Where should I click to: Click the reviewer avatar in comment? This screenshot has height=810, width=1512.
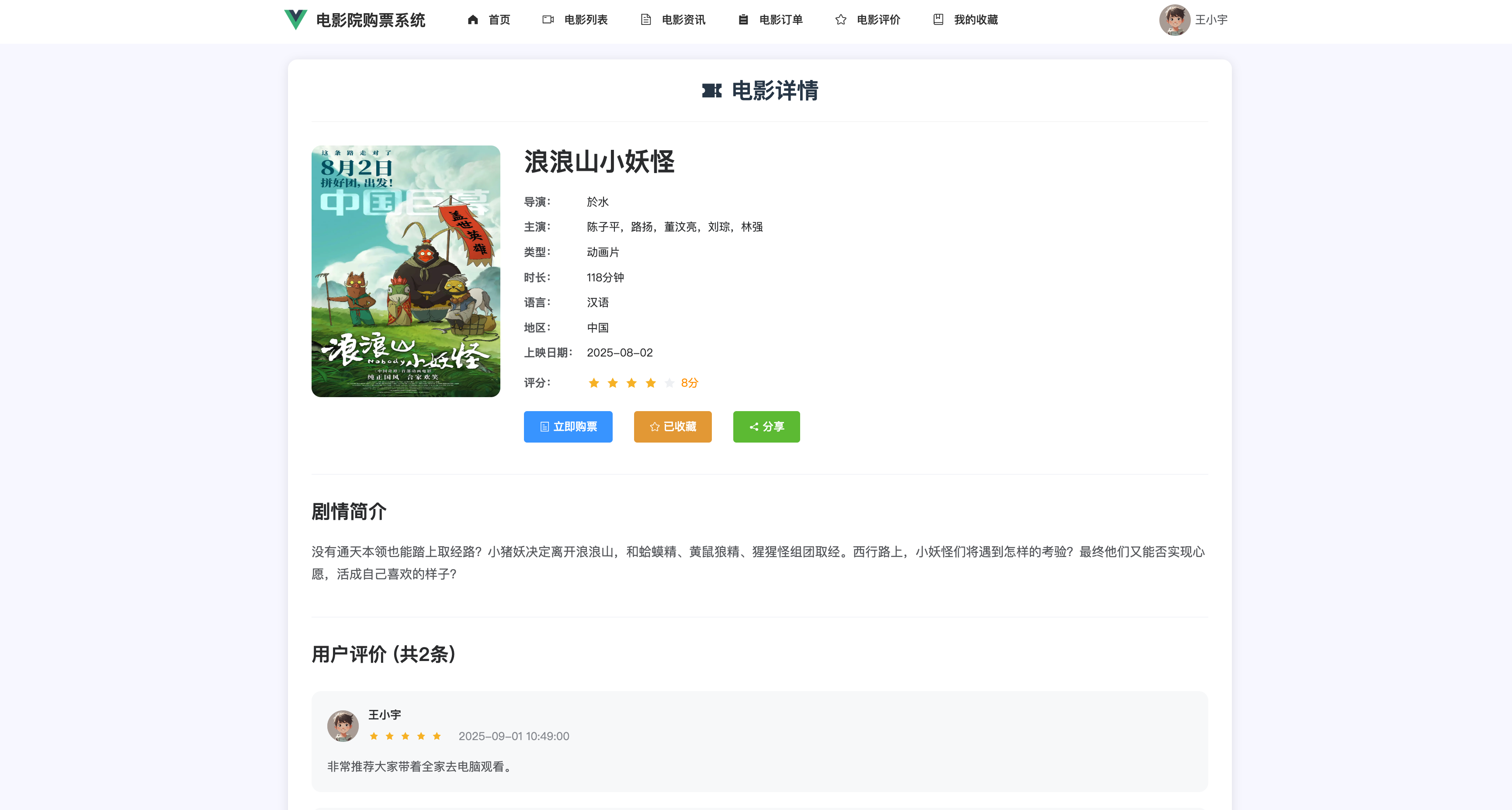pos(343,726)
